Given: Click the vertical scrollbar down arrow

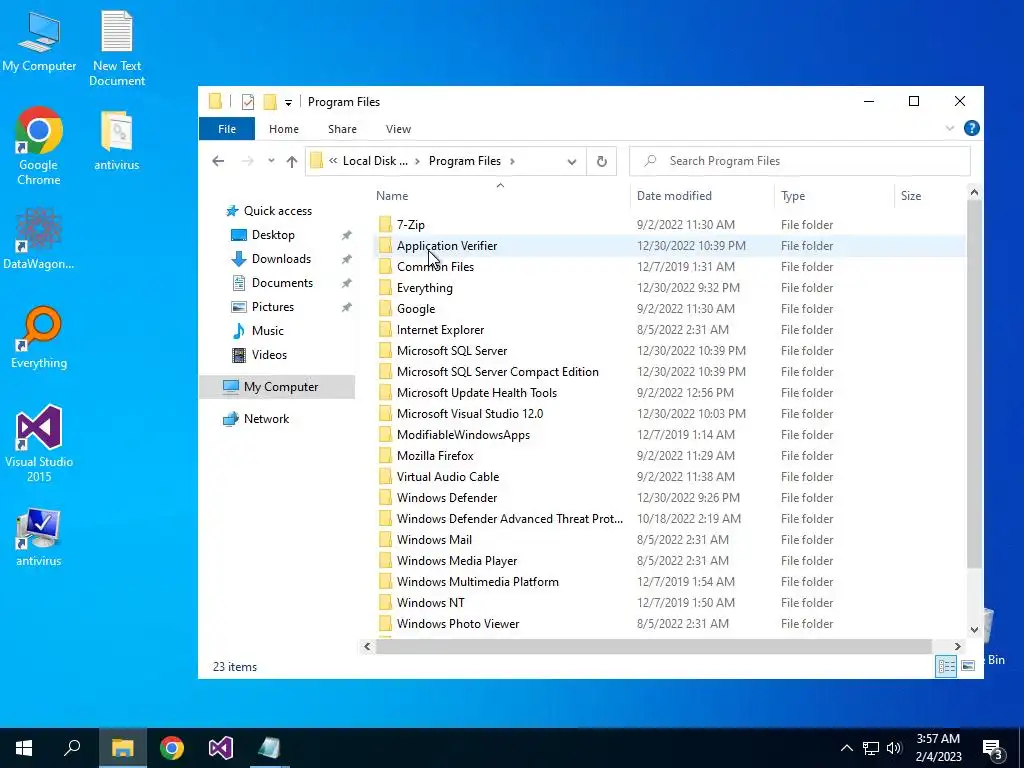Looking at the screenshot, I should 974,630.
